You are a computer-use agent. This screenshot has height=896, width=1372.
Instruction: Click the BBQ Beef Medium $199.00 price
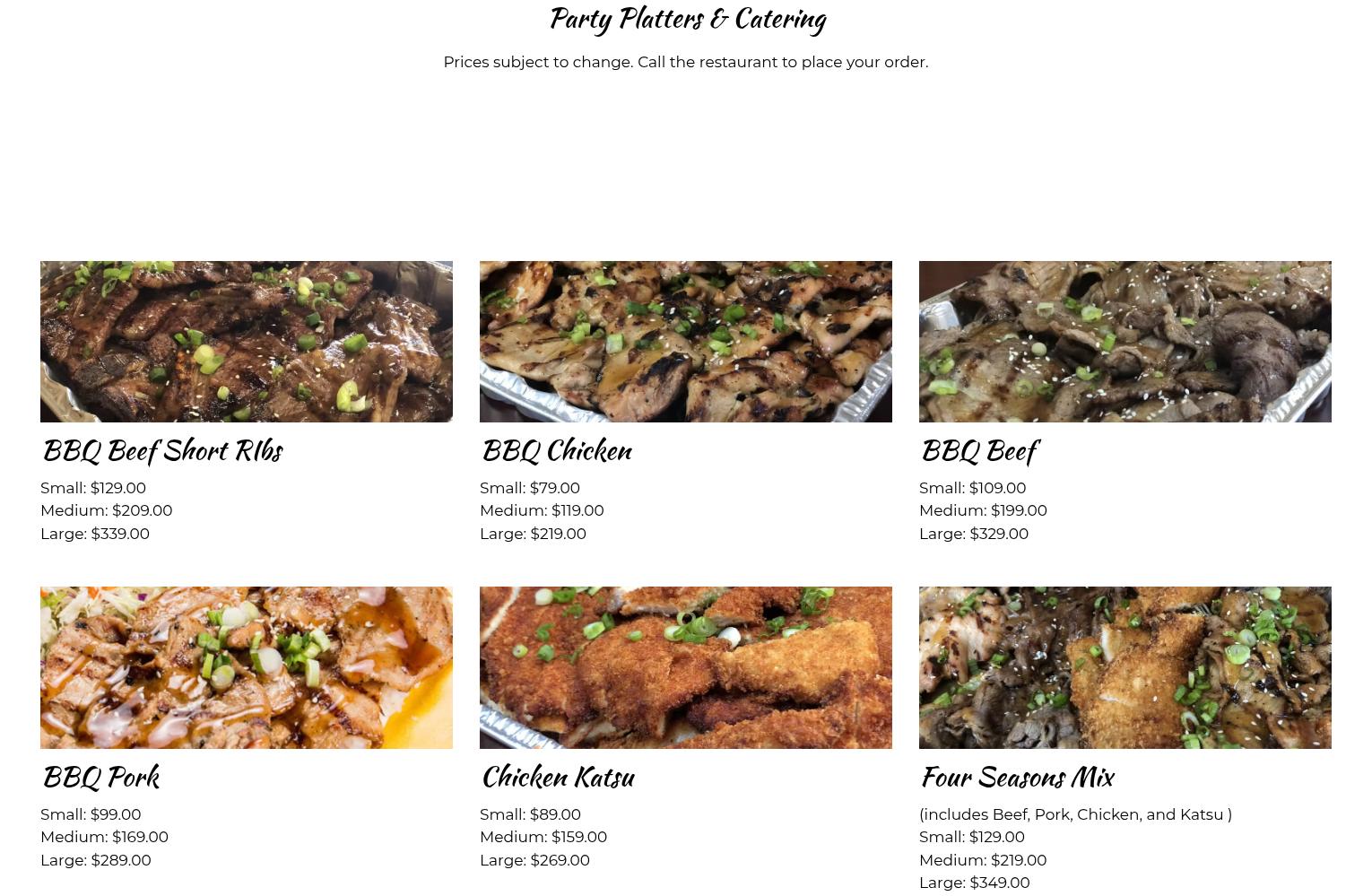[x=983, y=510]
